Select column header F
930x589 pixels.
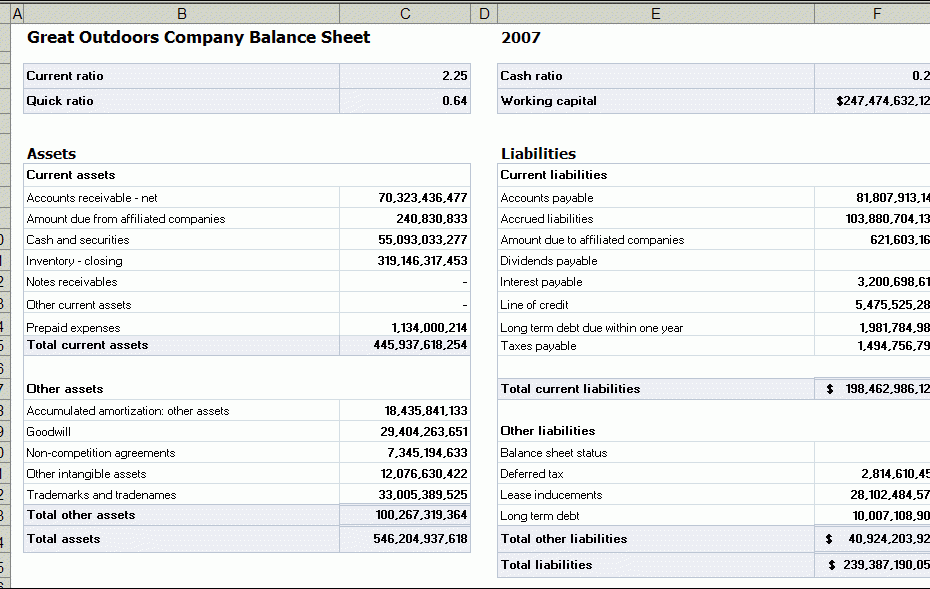click(874, 13)
